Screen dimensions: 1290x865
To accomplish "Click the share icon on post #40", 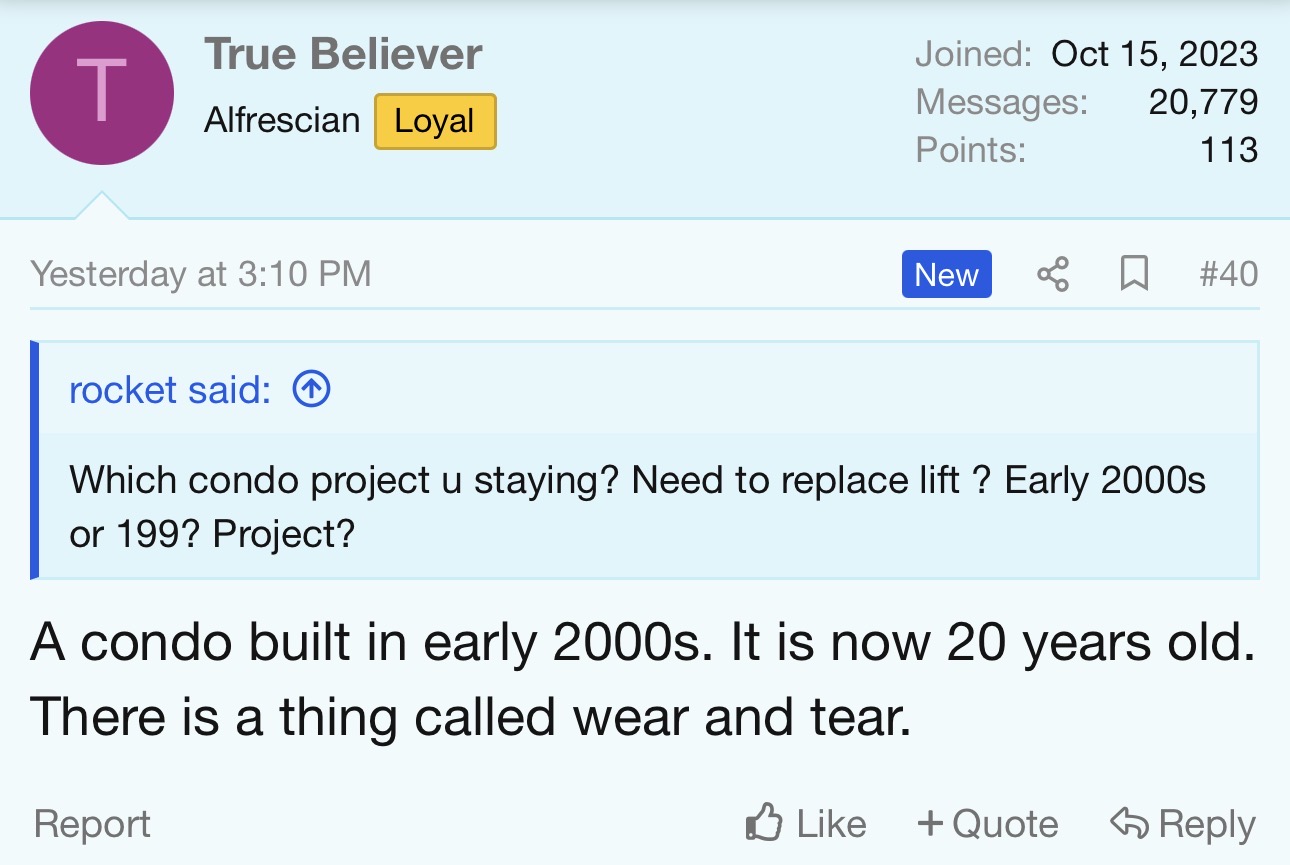I will tap(1052, 274).
